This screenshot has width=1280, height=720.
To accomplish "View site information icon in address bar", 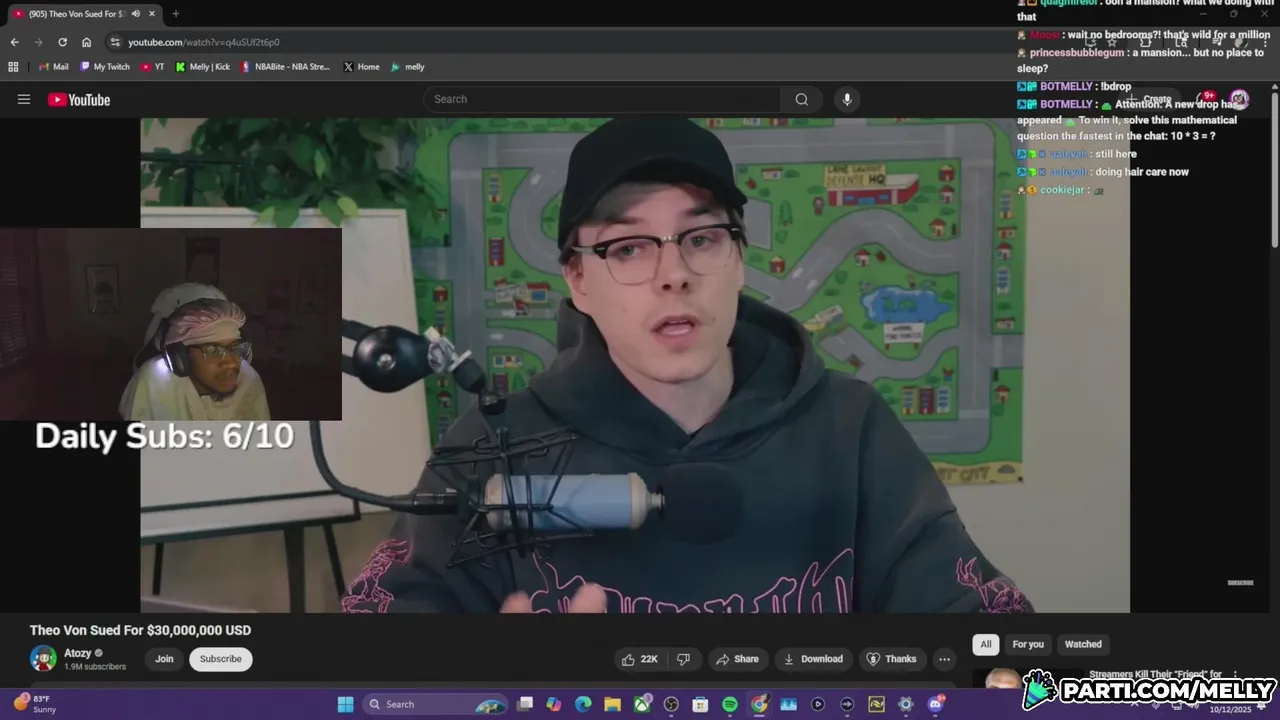I will tap(115, 42).
